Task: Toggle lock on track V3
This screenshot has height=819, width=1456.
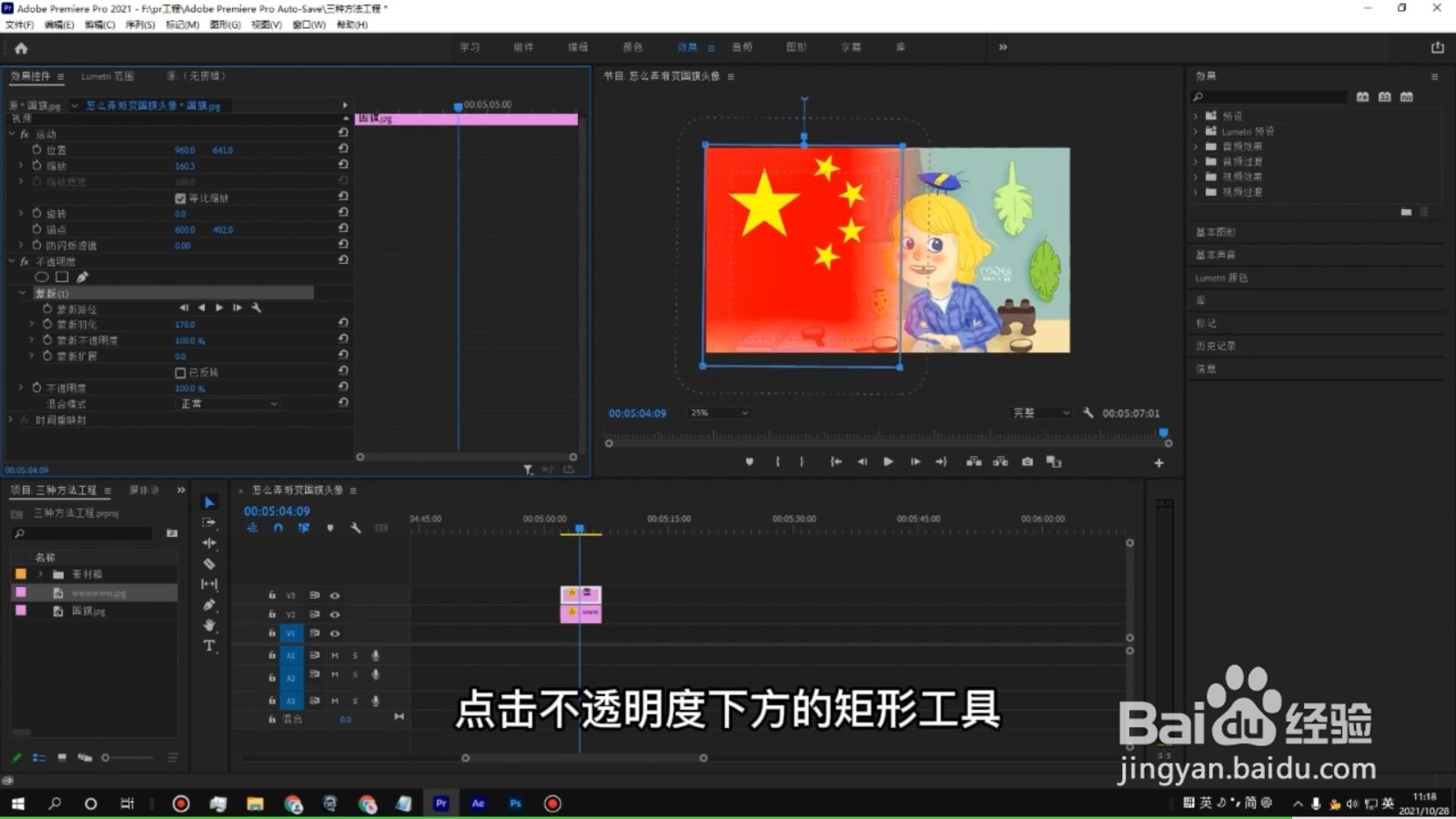Action: (271, 595)
